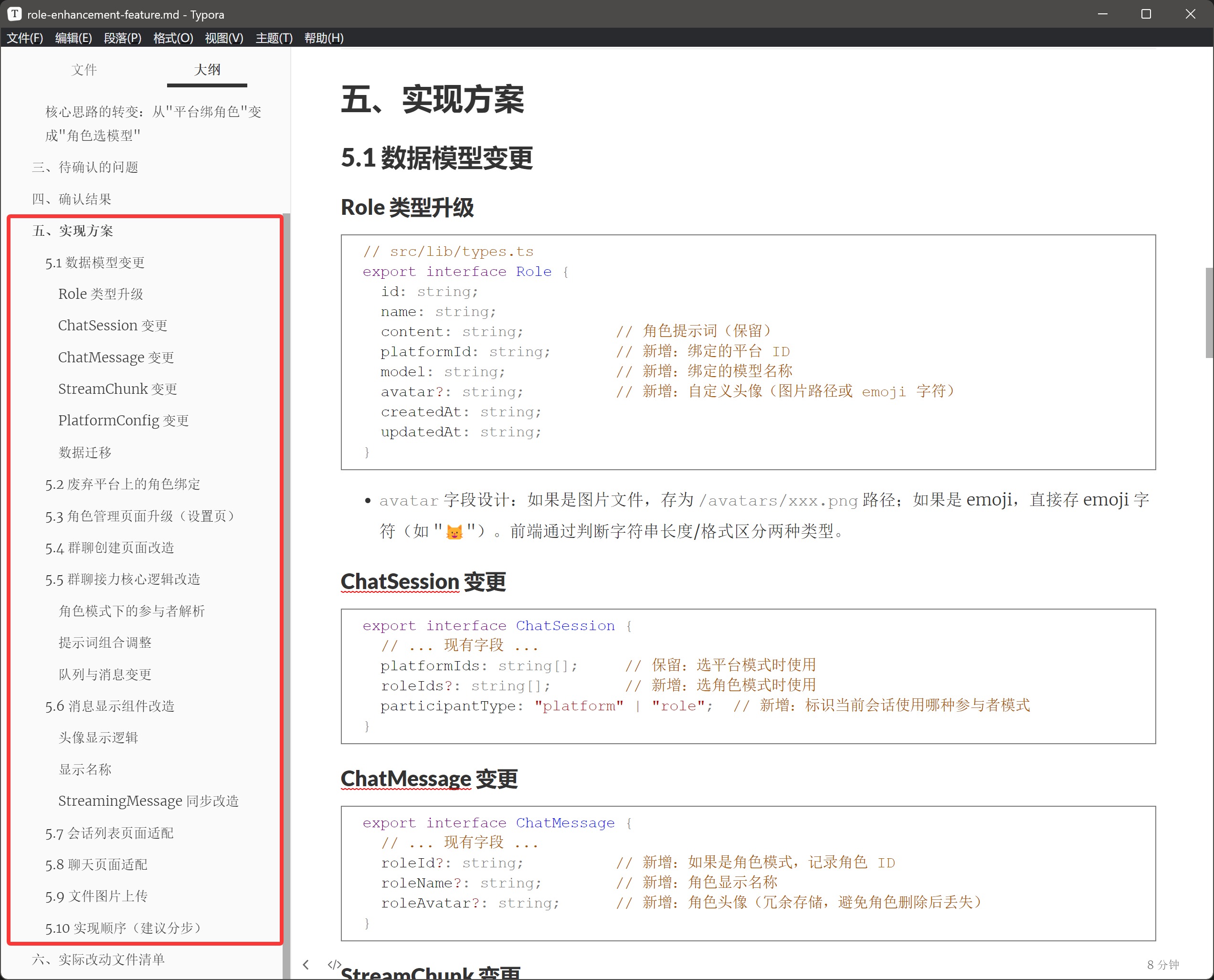Switch to the 文件 sidebar tab
Viewport: 1214px width, 980px height.
84,70
